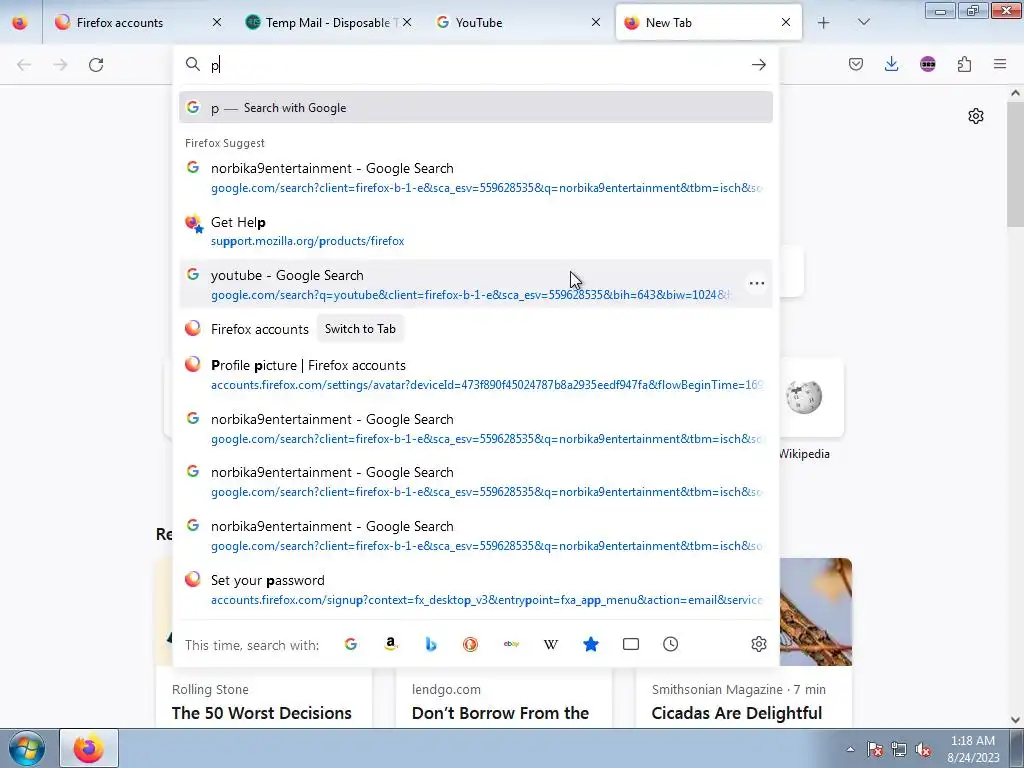Select 'p — Search with Google' suggestion
Viewport: 1024px width, 768px height.
[x=475, y=108]
